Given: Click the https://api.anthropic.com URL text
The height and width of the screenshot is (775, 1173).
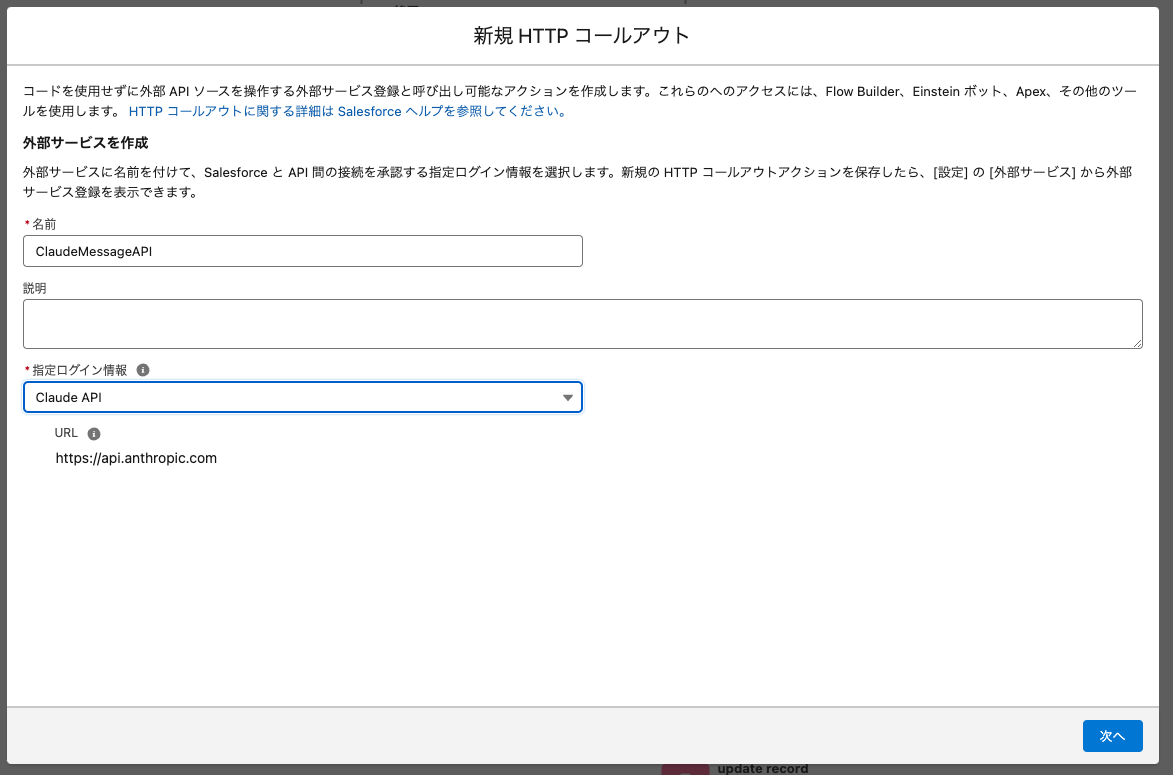Looking at the screenshot, I should (x=136, y=459).
